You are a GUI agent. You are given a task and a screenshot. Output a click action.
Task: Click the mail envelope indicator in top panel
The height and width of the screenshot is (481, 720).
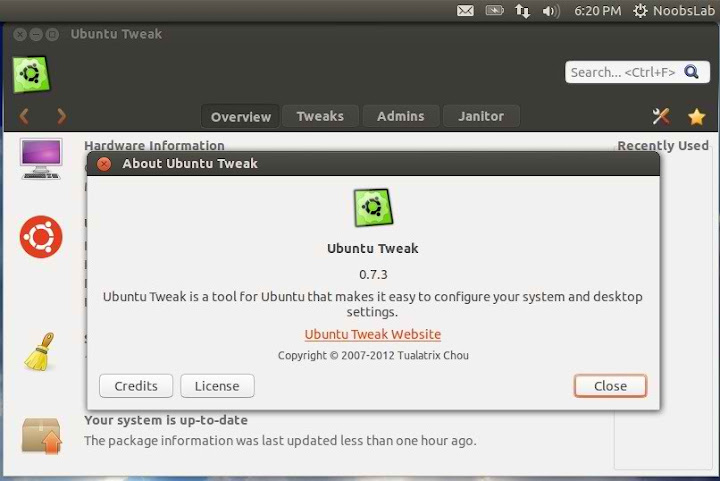click(x=465, y=11)
